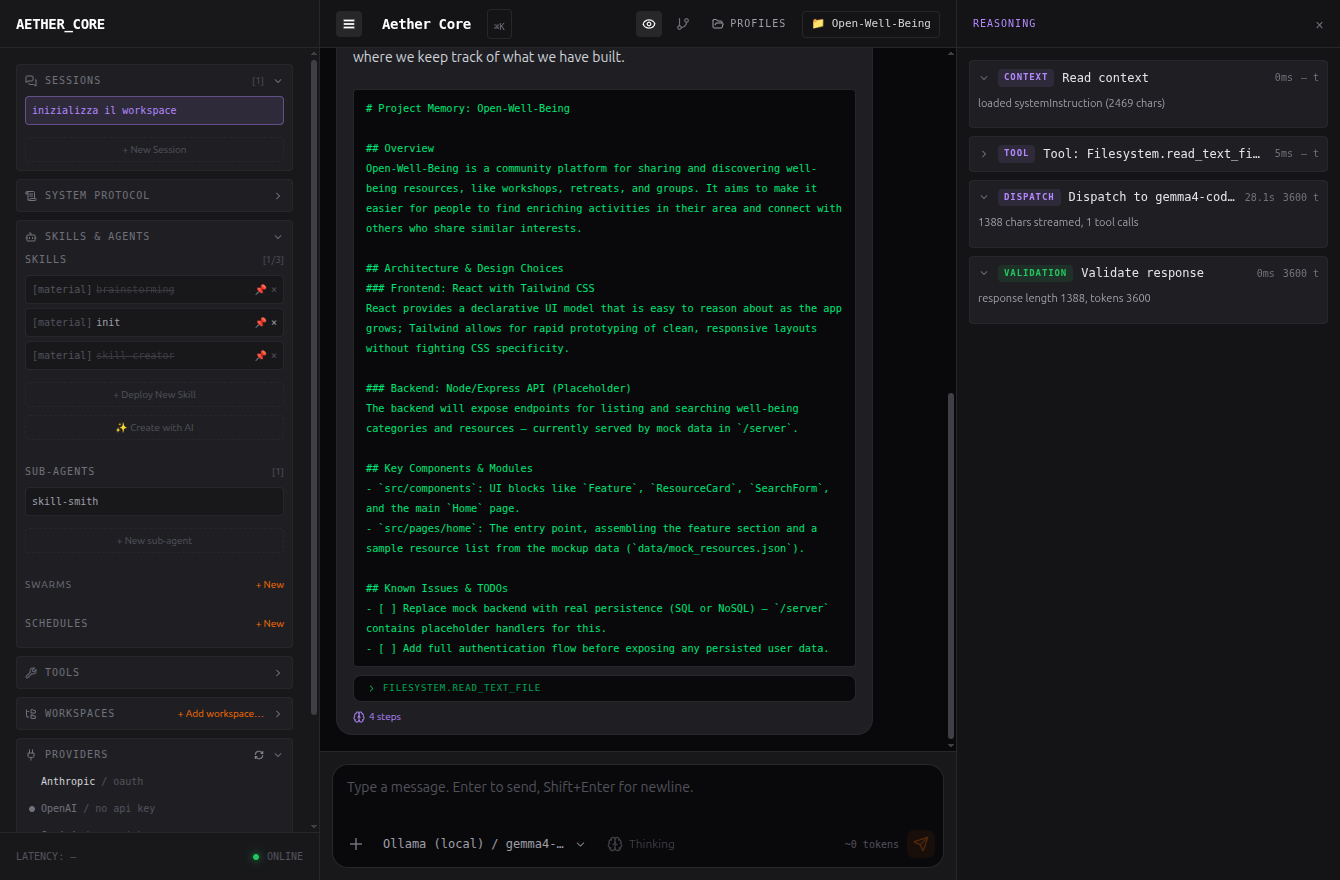
Task: Expand the FILESYSTEM.READ_TEXT_FILE tool call
Action: coord(604,688)
